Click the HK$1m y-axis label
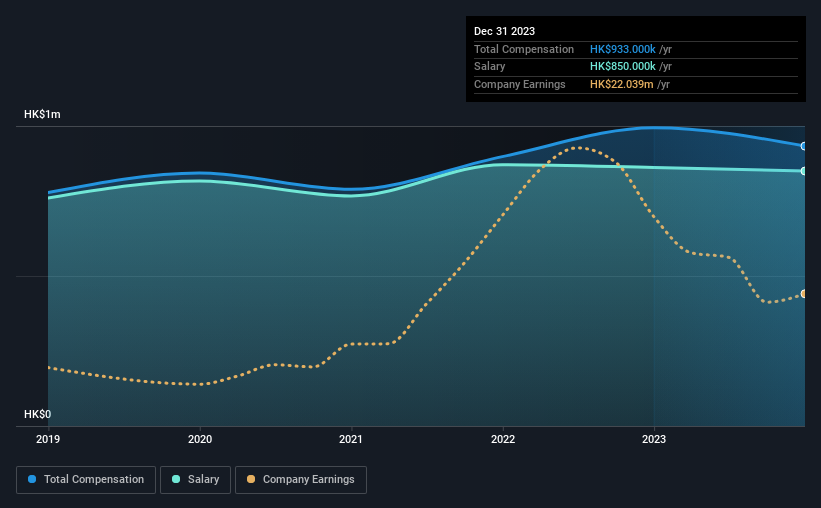 coord(42,114)
